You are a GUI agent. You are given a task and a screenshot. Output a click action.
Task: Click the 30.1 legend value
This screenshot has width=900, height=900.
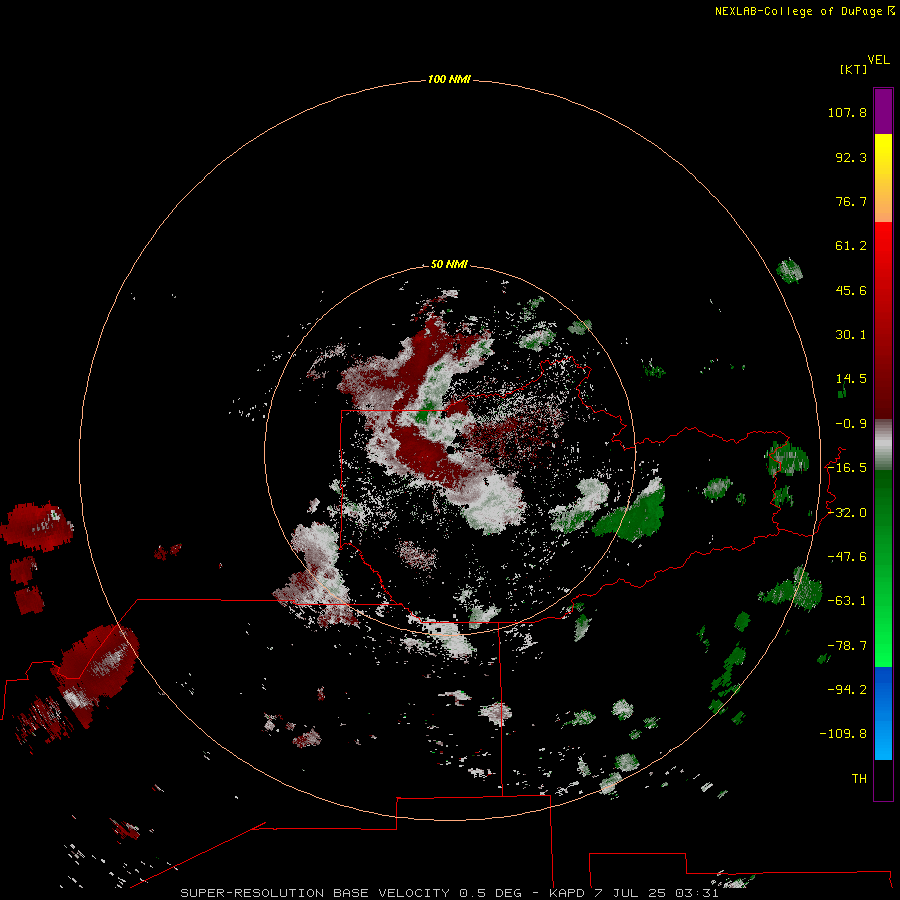pos(851,335)
